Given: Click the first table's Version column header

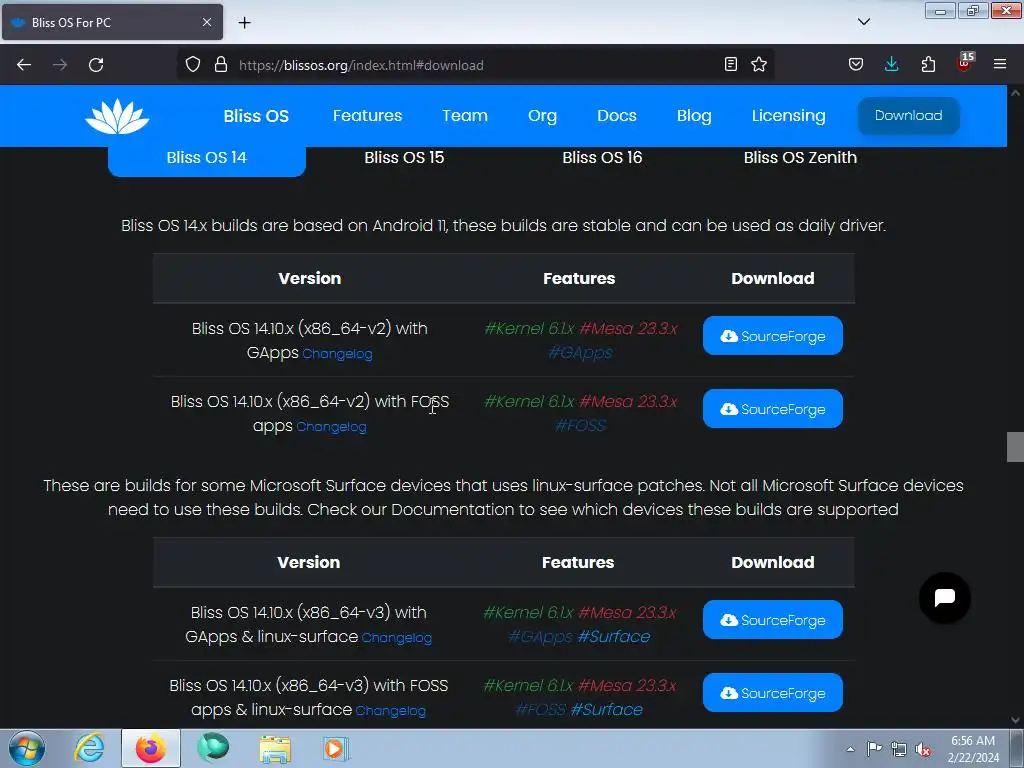Looking at the screenshot, I should pos(310,278).
